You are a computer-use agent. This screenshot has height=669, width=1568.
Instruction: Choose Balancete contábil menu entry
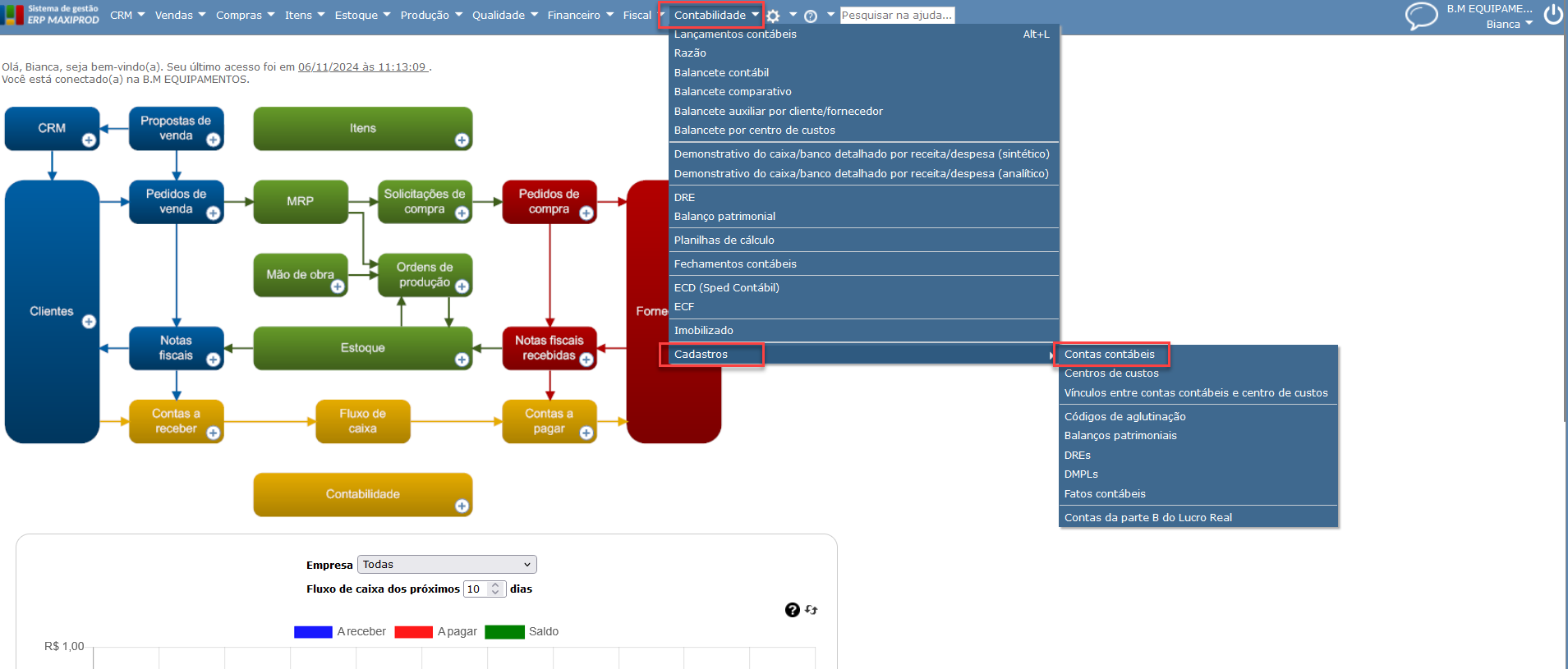click(862, 73)
